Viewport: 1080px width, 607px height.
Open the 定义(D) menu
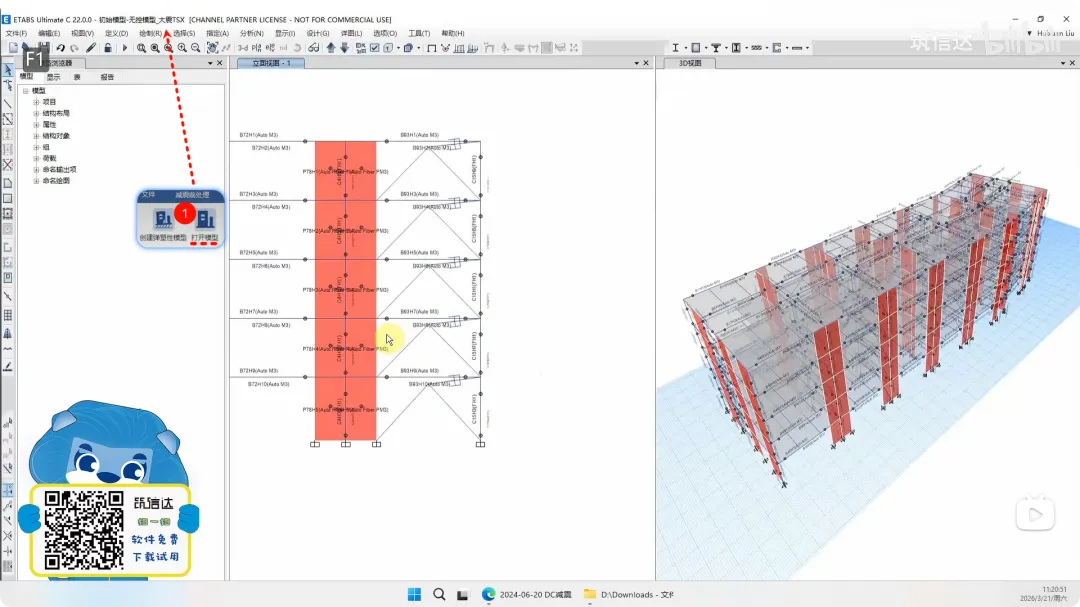coord(116,33)
